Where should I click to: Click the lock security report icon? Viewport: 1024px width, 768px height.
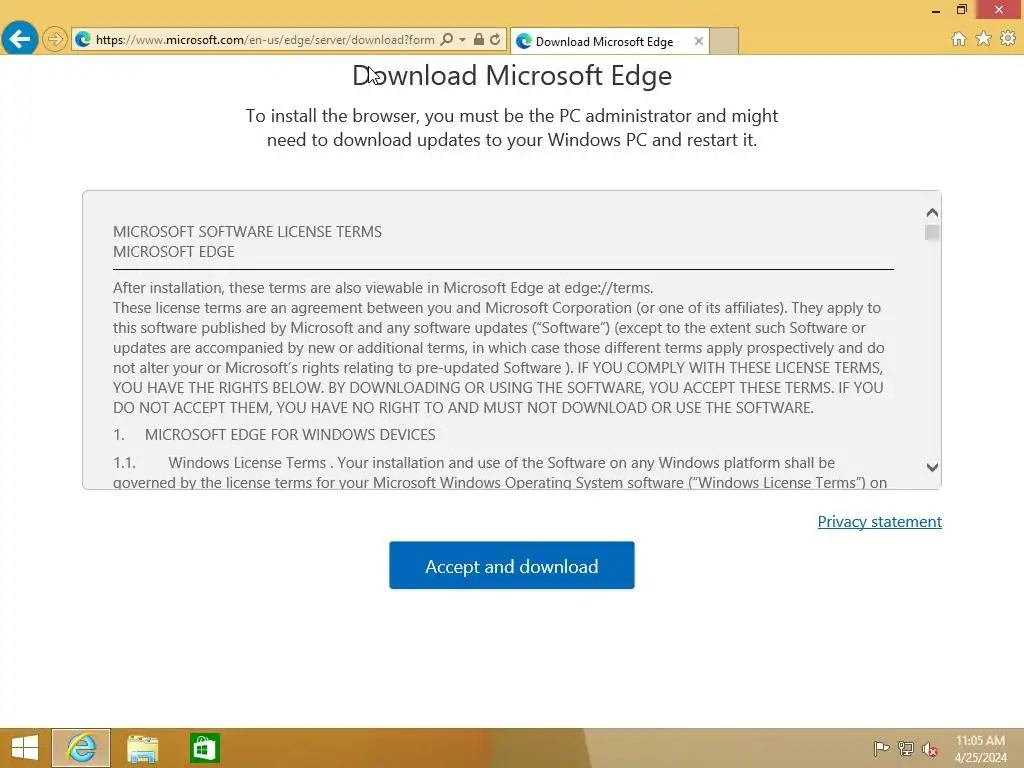coord(479,40)
